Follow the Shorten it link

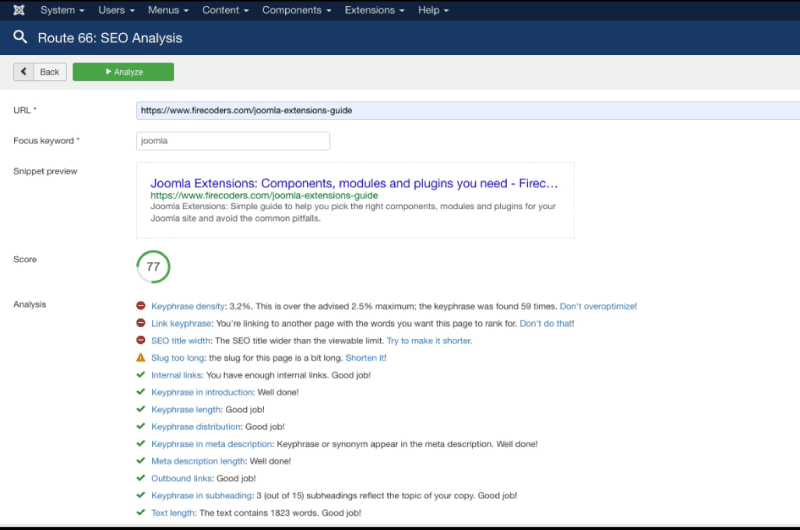(365, 358)
